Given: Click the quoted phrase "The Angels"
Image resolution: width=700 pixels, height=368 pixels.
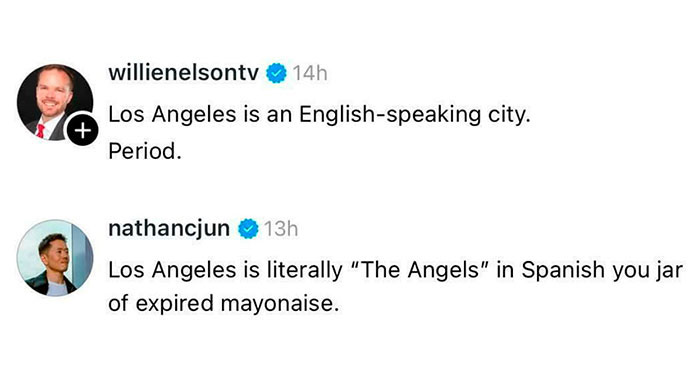Looking at the screenshot, I should (x=420, y=270).
